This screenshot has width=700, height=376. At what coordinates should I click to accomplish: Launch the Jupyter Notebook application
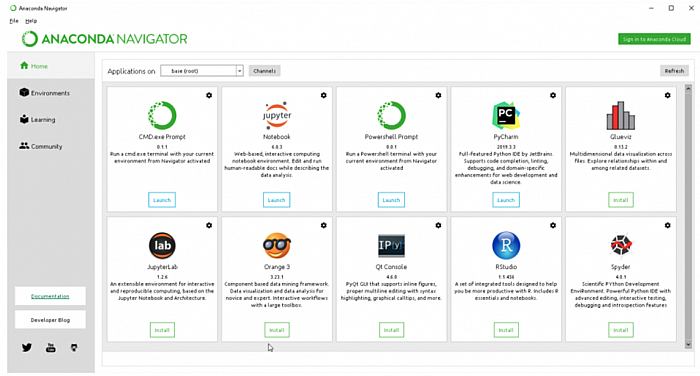[x=276, y=200]
